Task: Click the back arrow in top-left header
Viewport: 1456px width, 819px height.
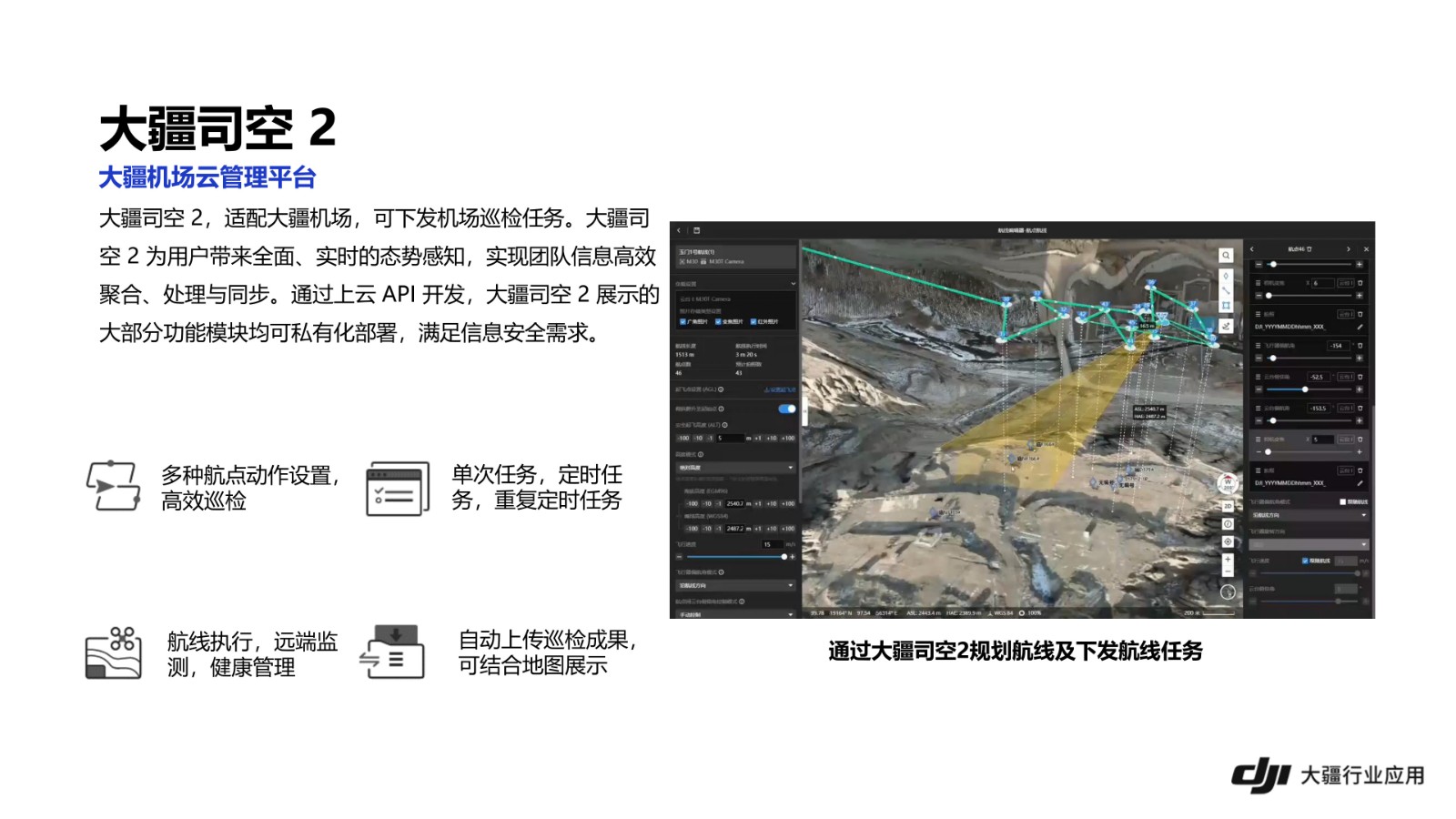Action: click(679, 230)
